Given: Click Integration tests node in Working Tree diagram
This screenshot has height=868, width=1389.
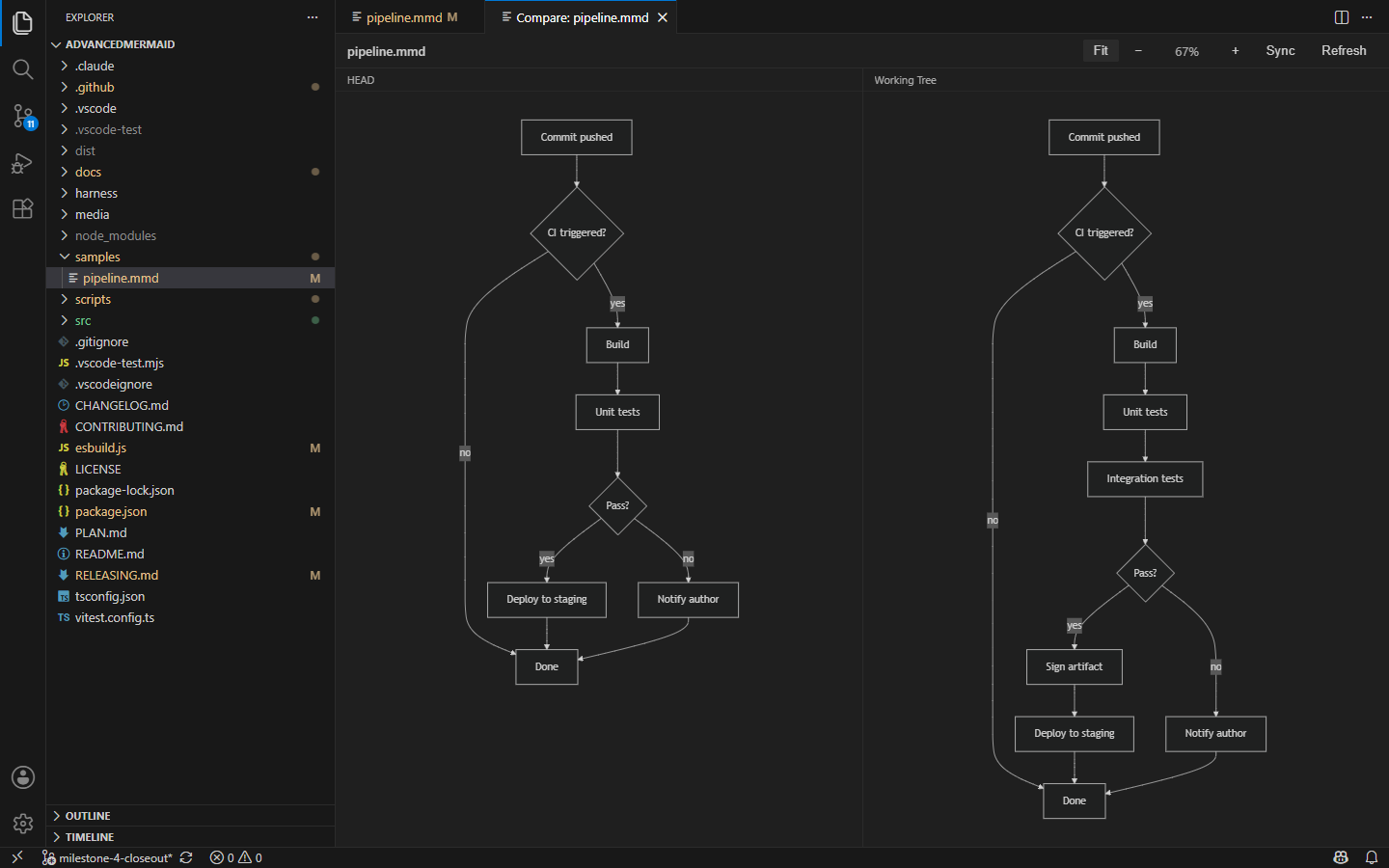Looking at the screenshot, I should (x=1145, y=479).
